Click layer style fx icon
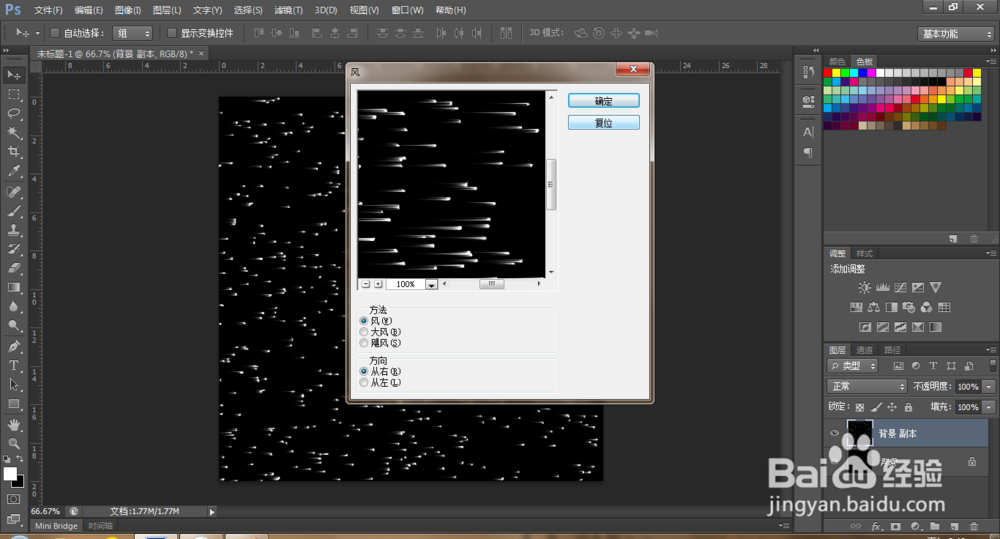Screen dimensions: 1000x539 click(x=876, y=527)
